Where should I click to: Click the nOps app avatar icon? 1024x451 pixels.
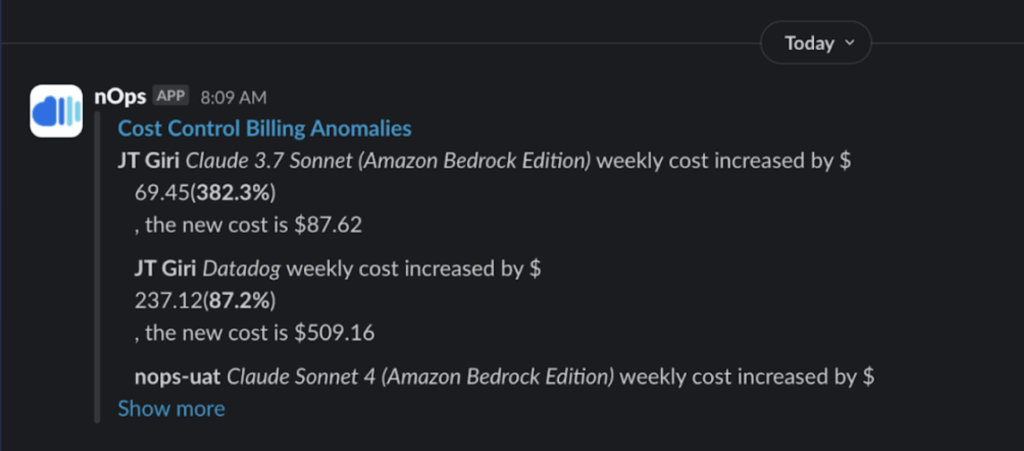pos(56,111)
